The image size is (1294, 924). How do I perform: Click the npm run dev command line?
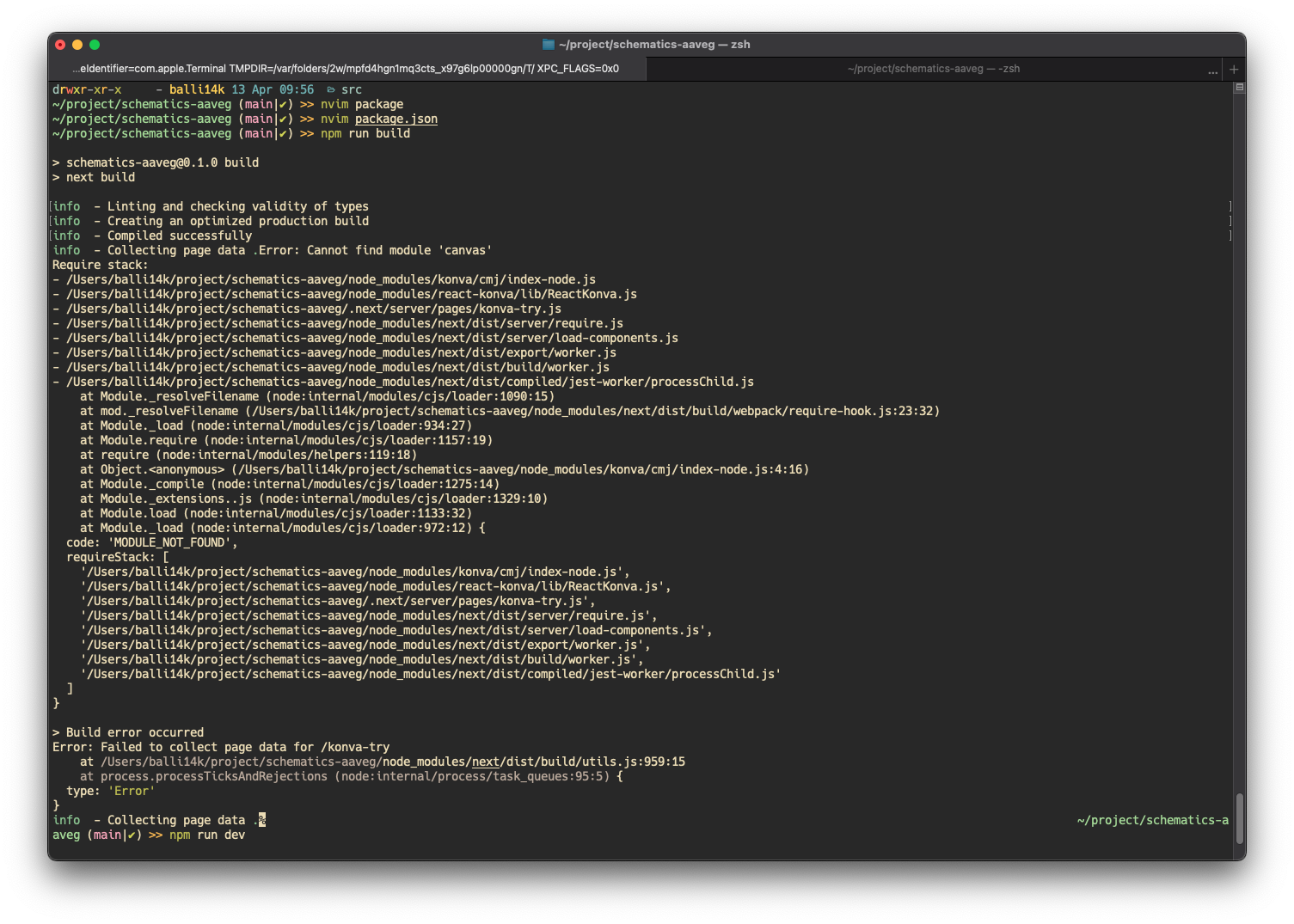[x=206, y=835]
